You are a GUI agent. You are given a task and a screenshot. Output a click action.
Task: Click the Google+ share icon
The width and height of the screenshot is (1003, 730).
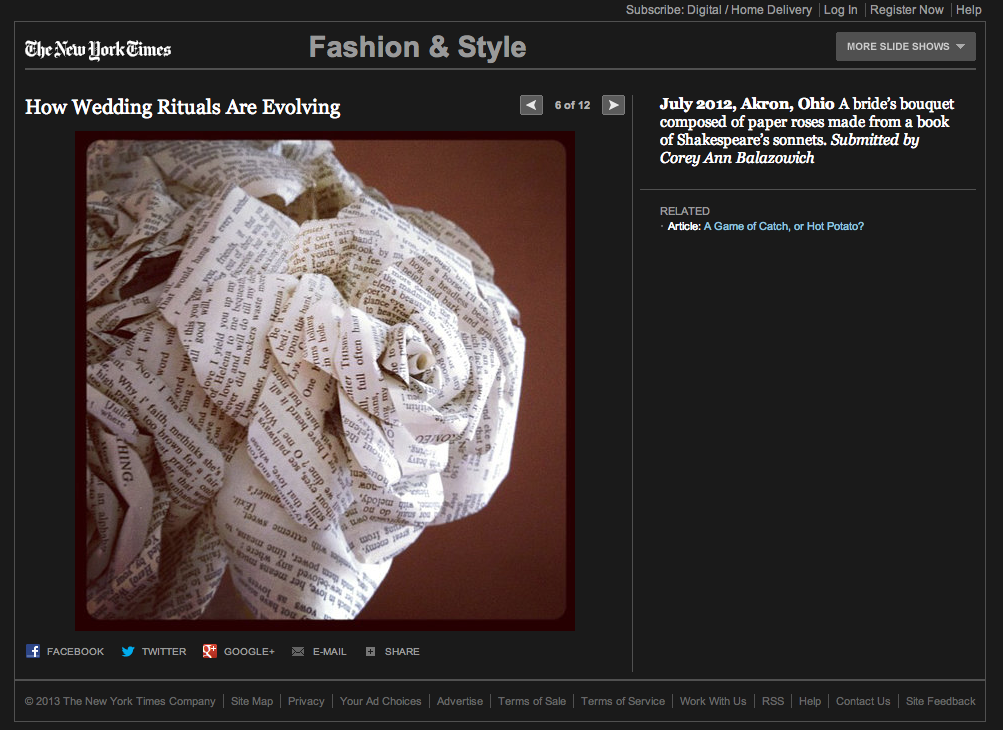(209, 651)
